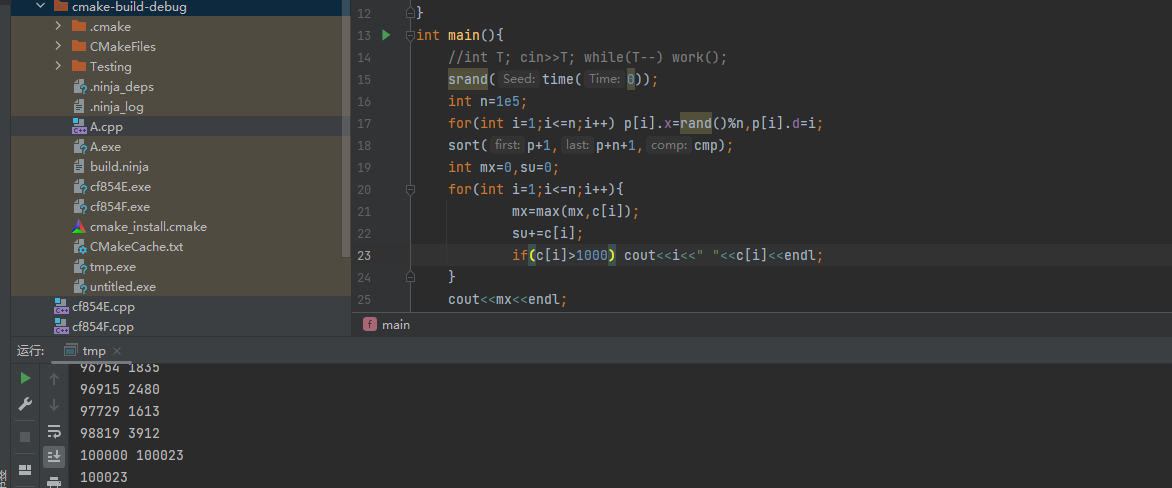Screen dimensions: 1172x488
Task: Click the cf854E.cpp C++ file icon
Action: tap(61, 307)
